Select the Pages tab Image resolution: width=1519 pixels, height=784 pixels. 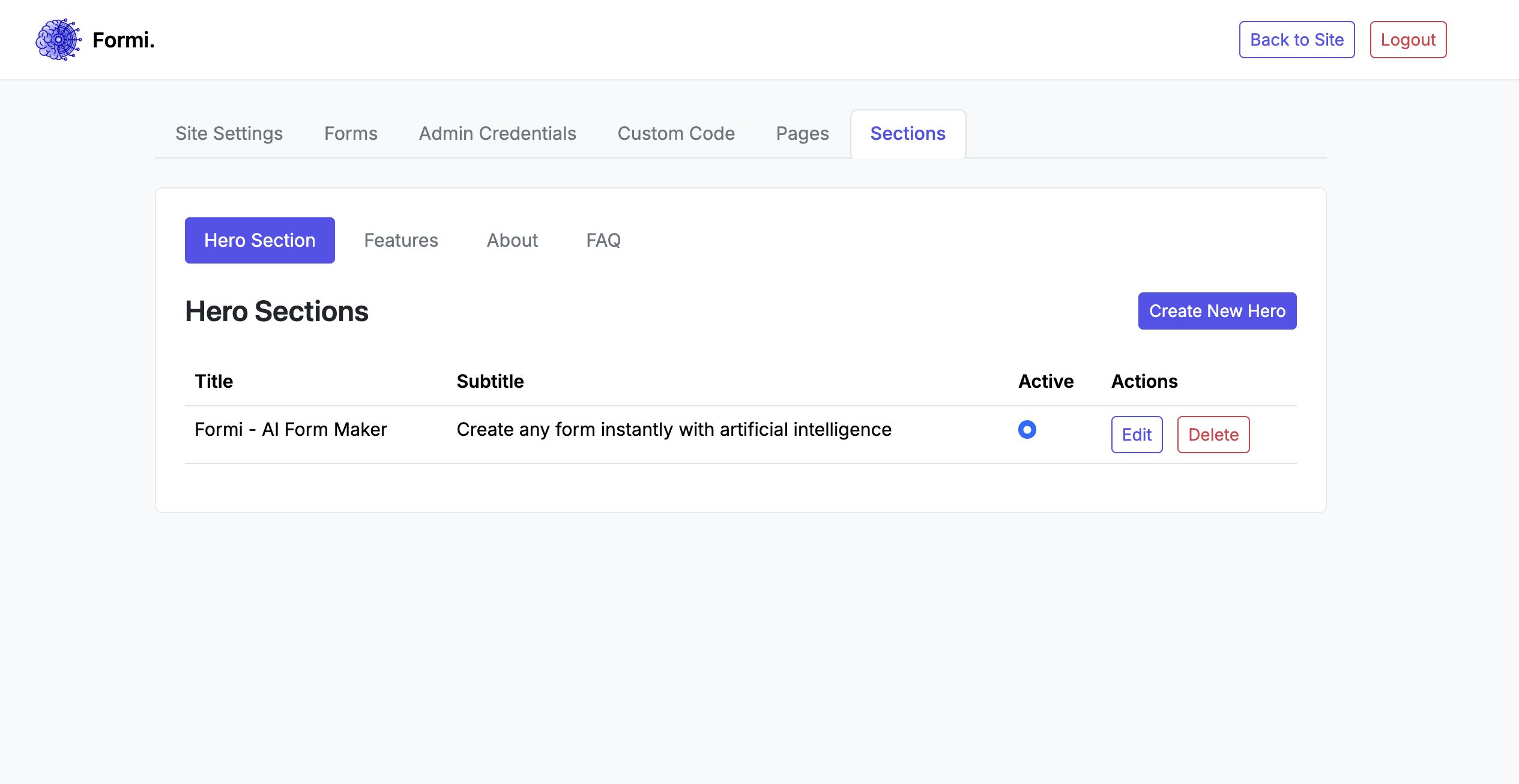pyautogui.click(x=802, y=133)
